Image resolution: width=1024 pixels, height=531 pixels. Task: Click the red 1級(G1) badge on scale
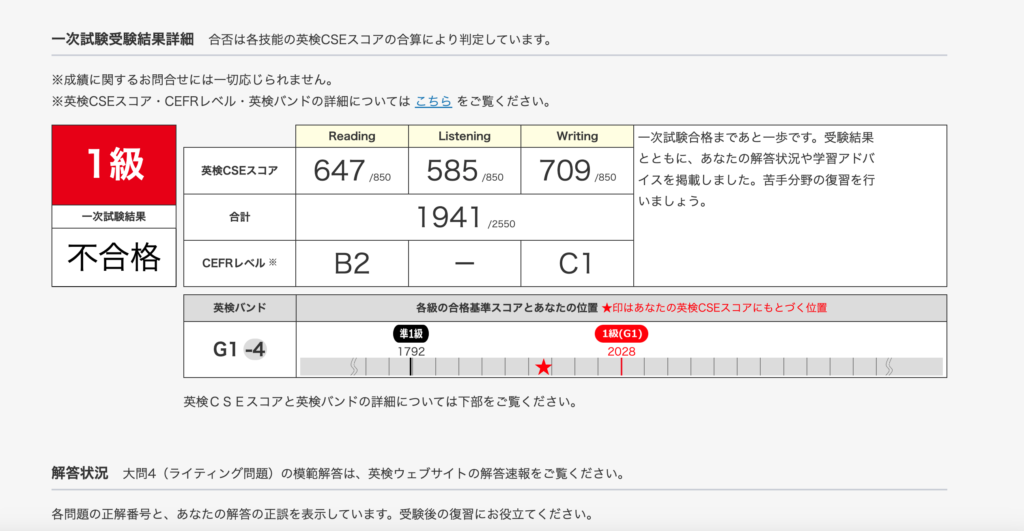[621, 334]
